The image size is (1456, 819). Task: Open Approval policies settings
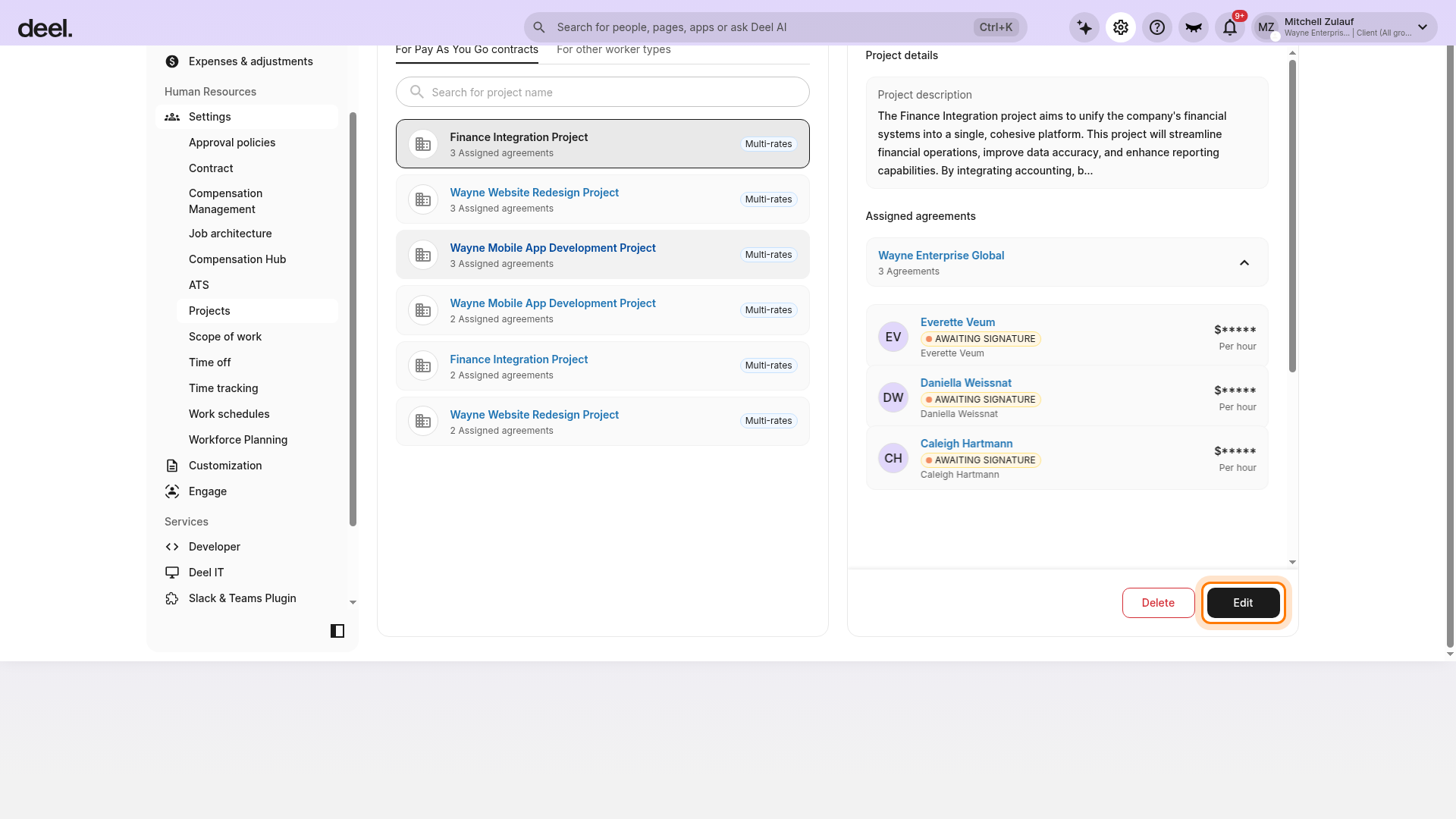pyautogui.click(x=232, y=143)
